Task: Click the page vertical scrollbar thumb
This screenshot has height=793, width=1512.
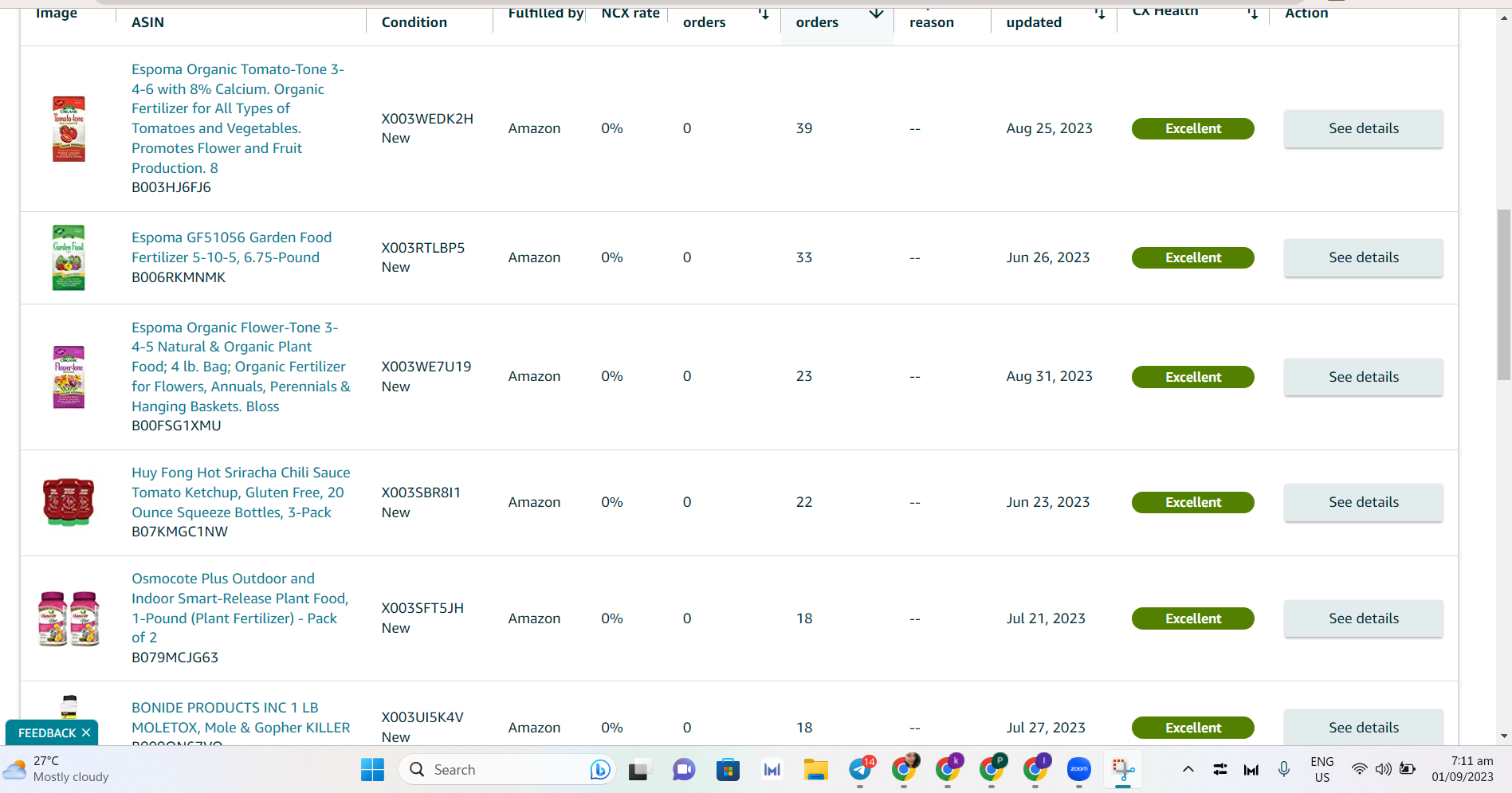Action: click(1503, 295)
